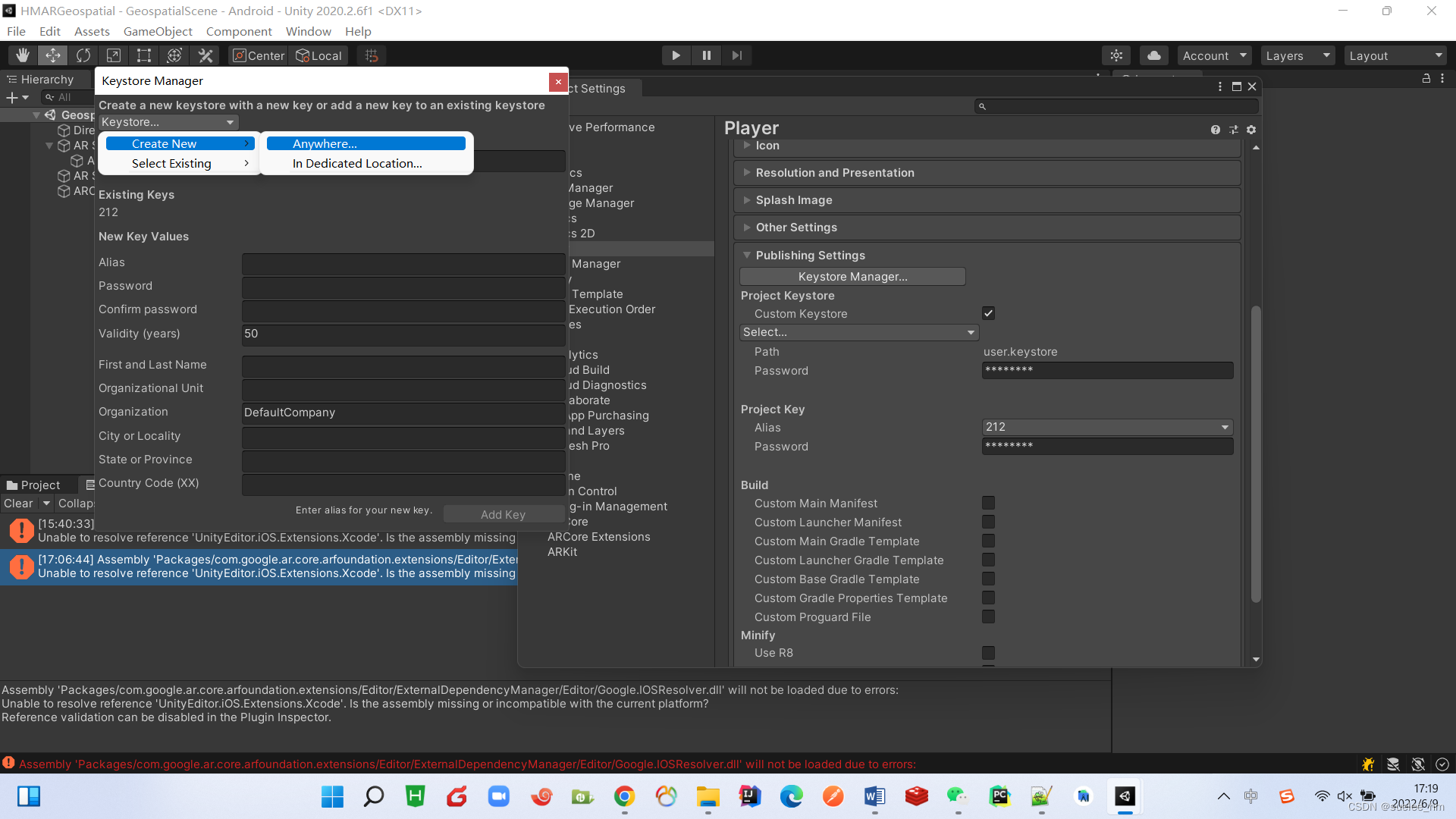Enable Custom Main Manifest checkbox
This screenshot has height=819, width=1456.
988,503
